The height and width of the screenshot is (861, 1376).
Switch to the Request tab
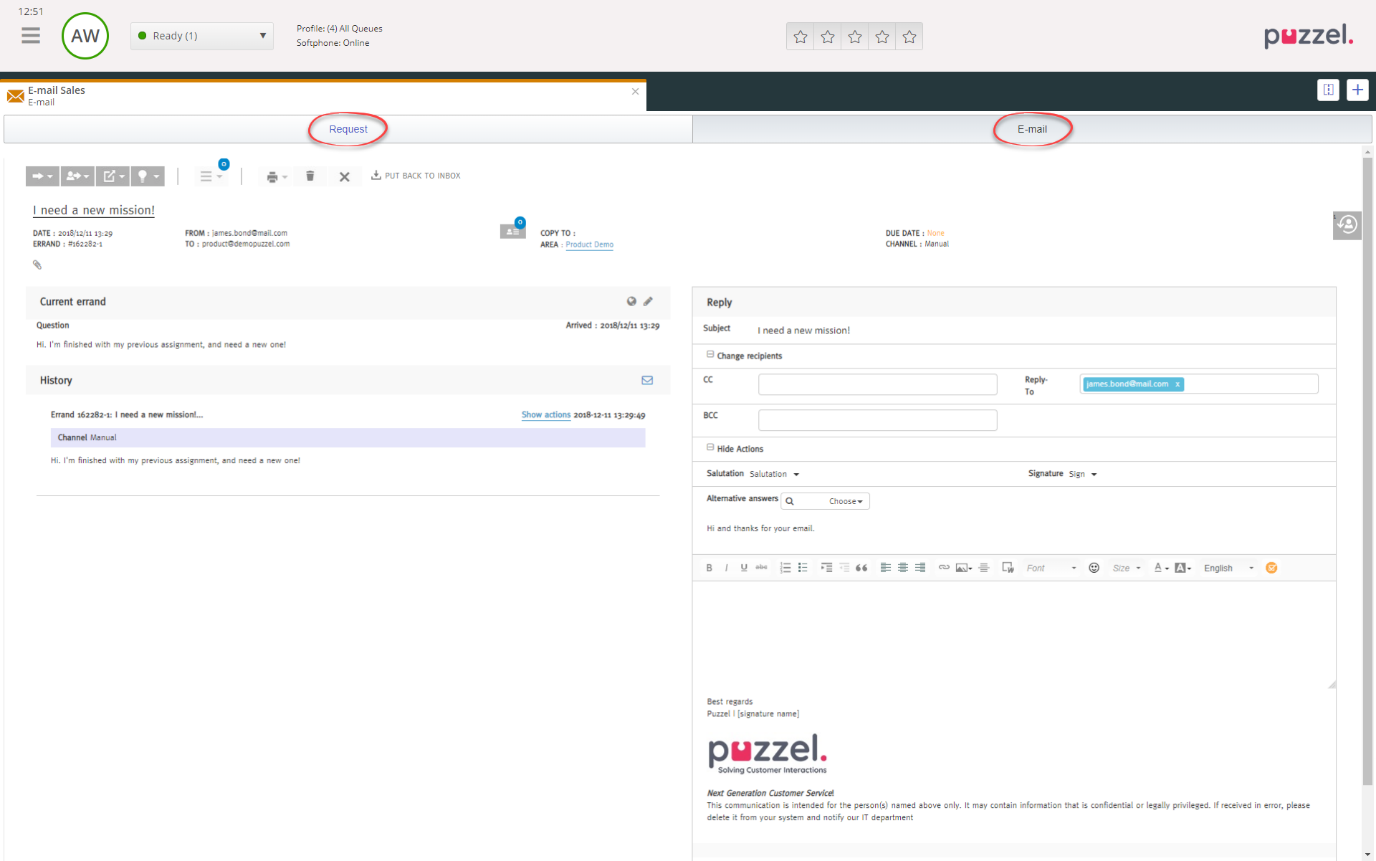[x=348, y=129]
